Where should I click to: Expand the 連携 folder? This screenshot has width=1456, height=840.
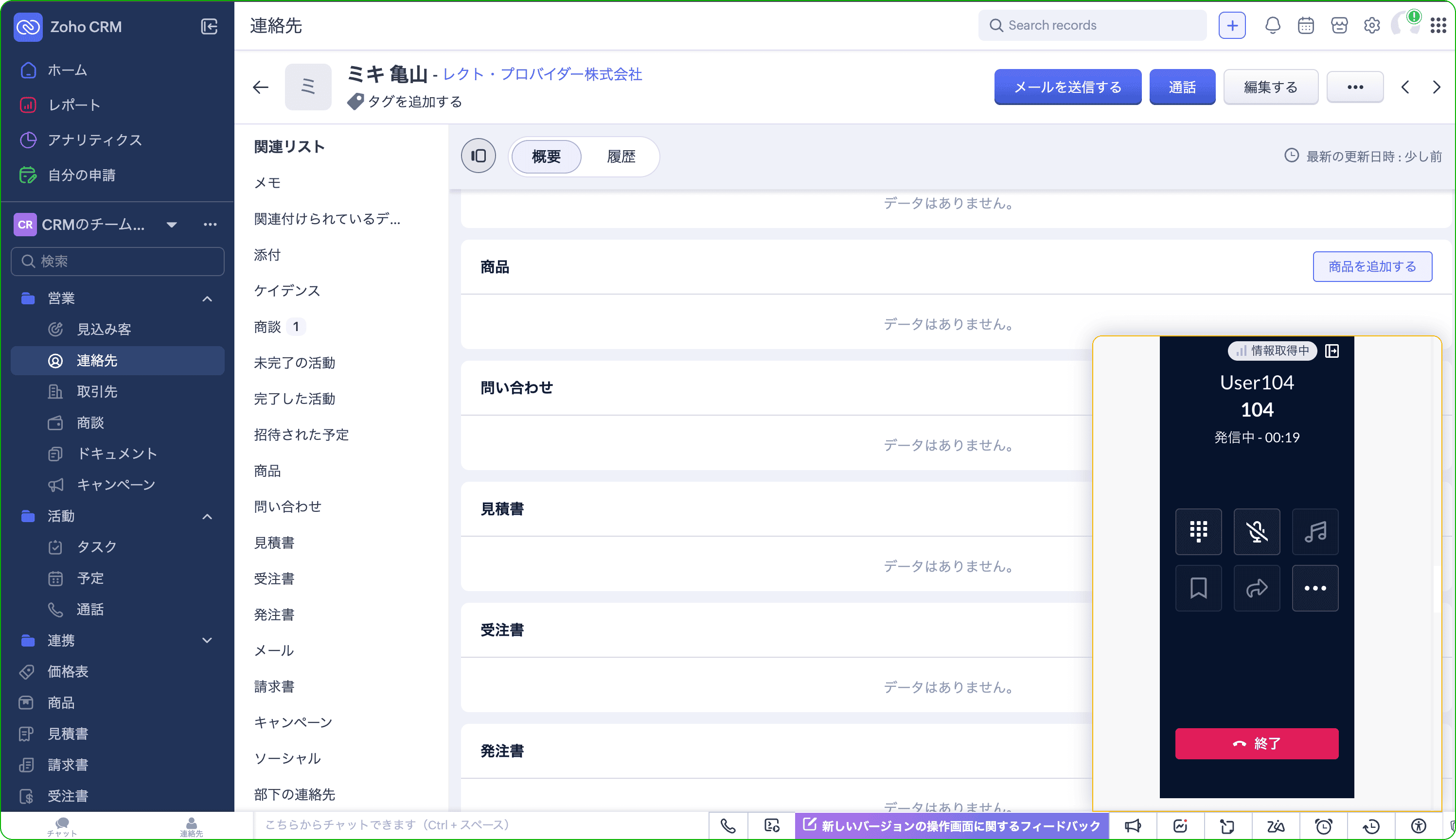point(207,640)
